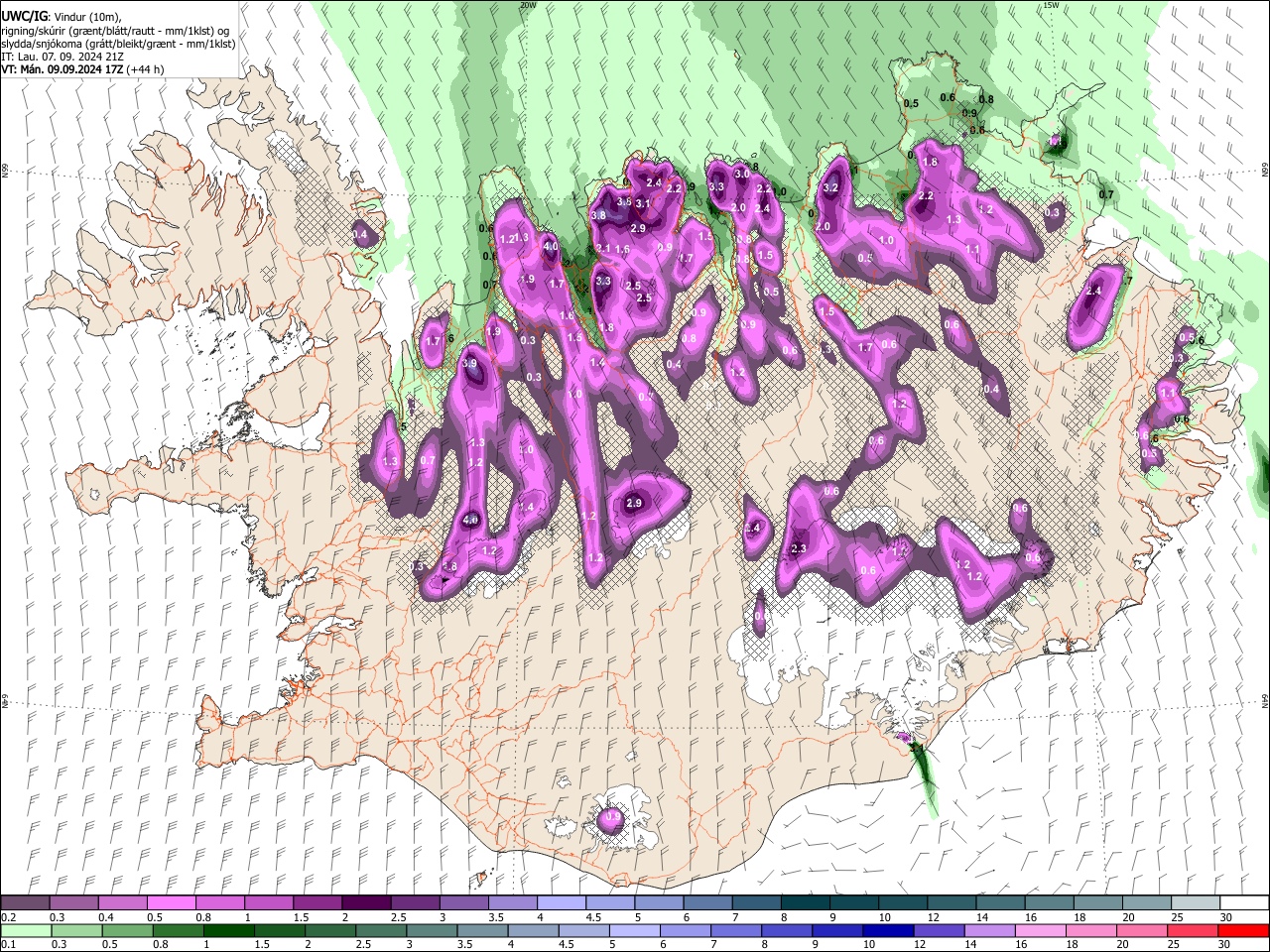Screen dimensions: 1270x952
Task: Click the '0.2' label in the top legend row
Action: (x=8, y=917)
